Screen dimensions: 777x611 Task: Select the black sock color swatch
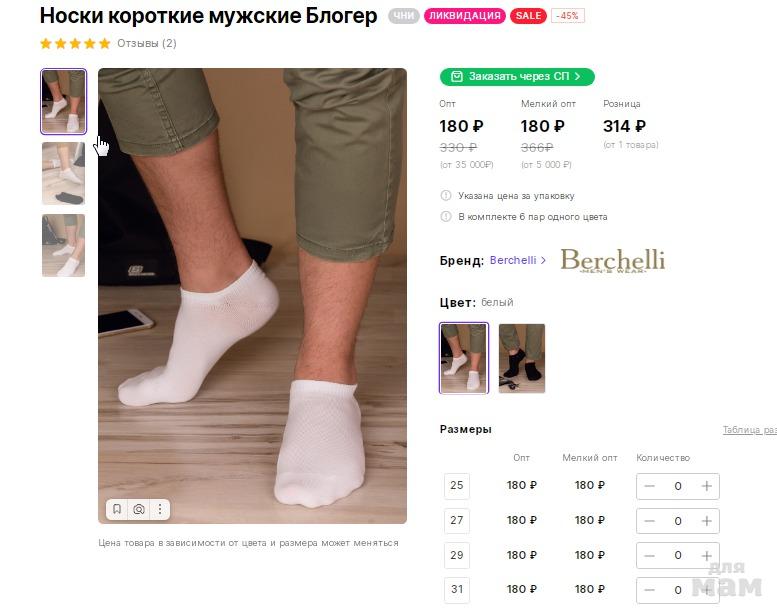(521, 358)
